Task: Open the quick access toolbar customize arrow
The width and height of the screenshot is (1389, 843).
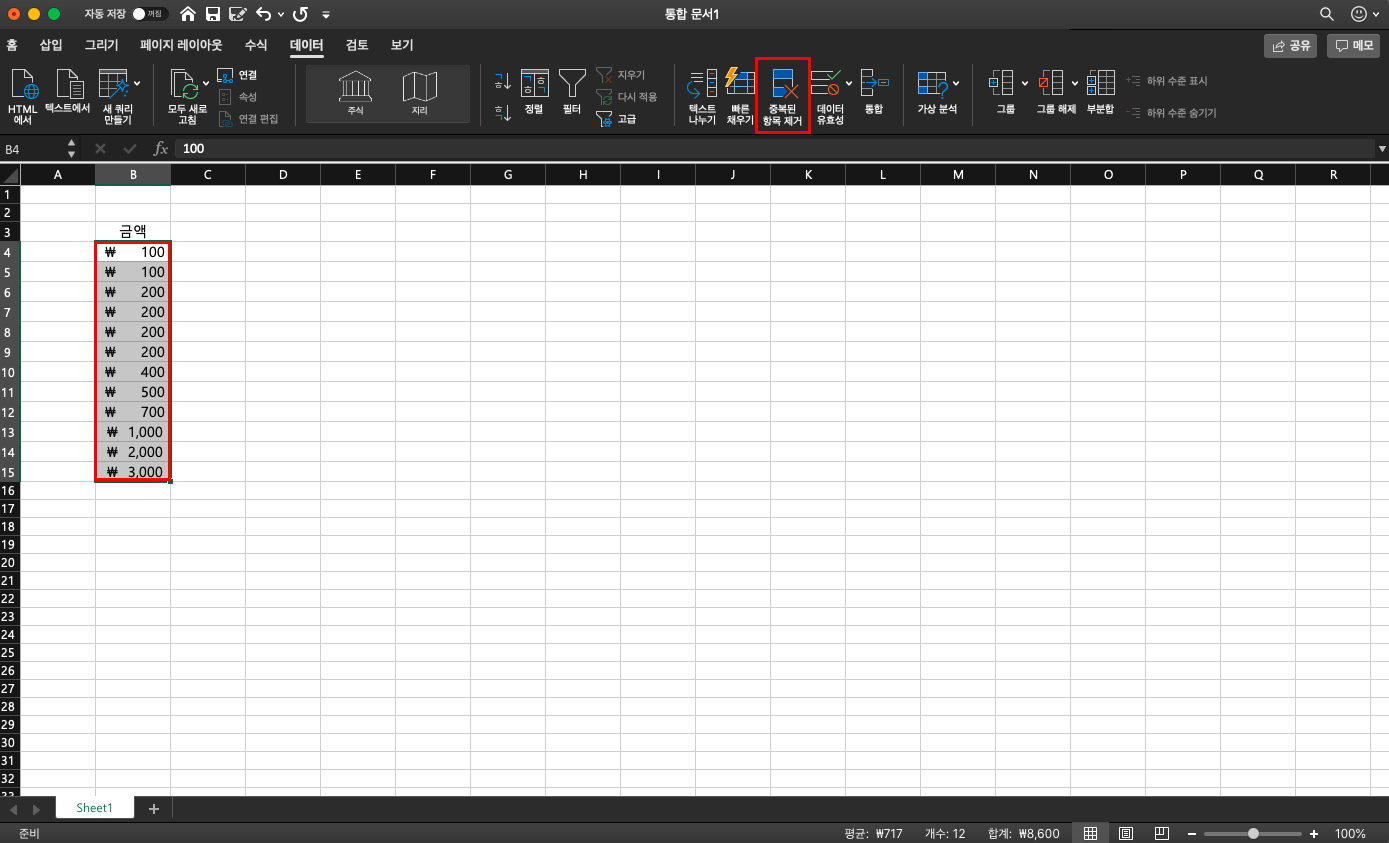Action: click(325, 15)
